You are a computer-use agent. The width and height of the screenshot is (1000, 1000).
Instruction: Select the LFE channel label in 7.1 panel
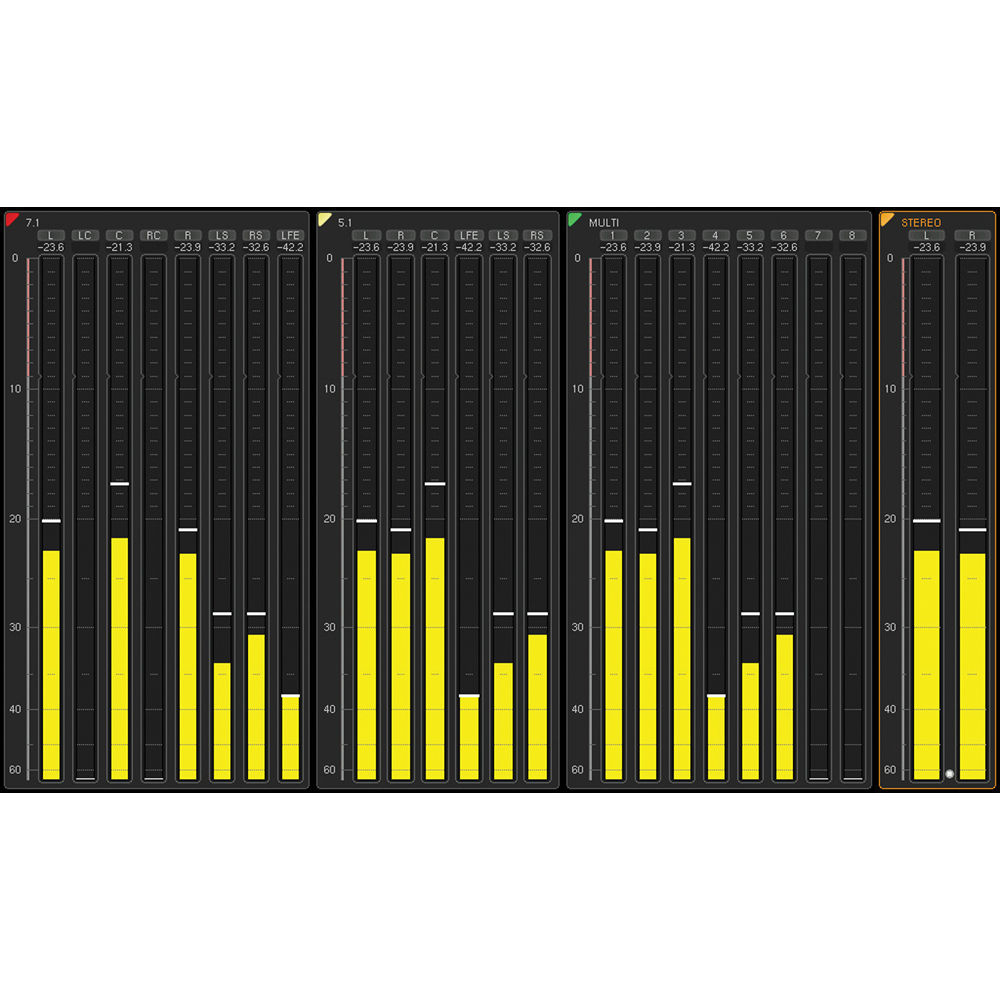290,236
